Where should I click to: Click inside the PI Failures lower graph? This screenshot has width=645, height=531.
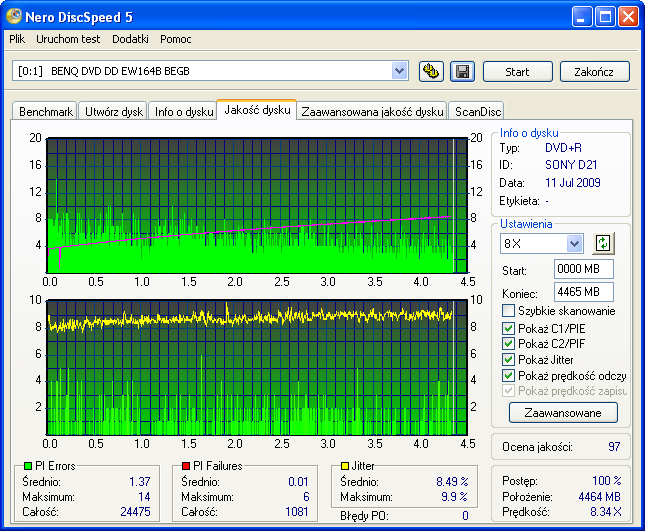pyautogui.click(x=258, y=367)
